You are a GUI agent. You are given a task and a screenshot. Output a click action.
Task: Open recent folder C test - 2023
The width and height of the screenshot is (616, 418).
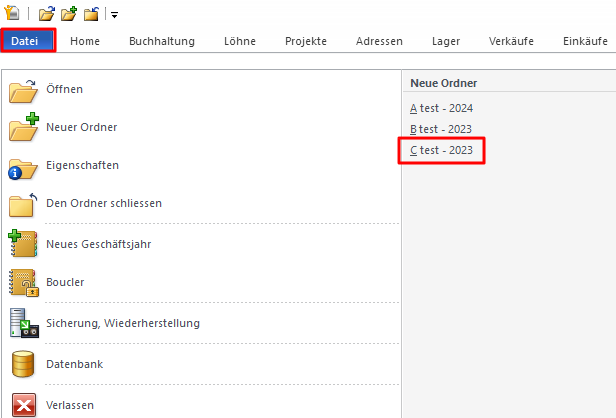click(441, 151)
